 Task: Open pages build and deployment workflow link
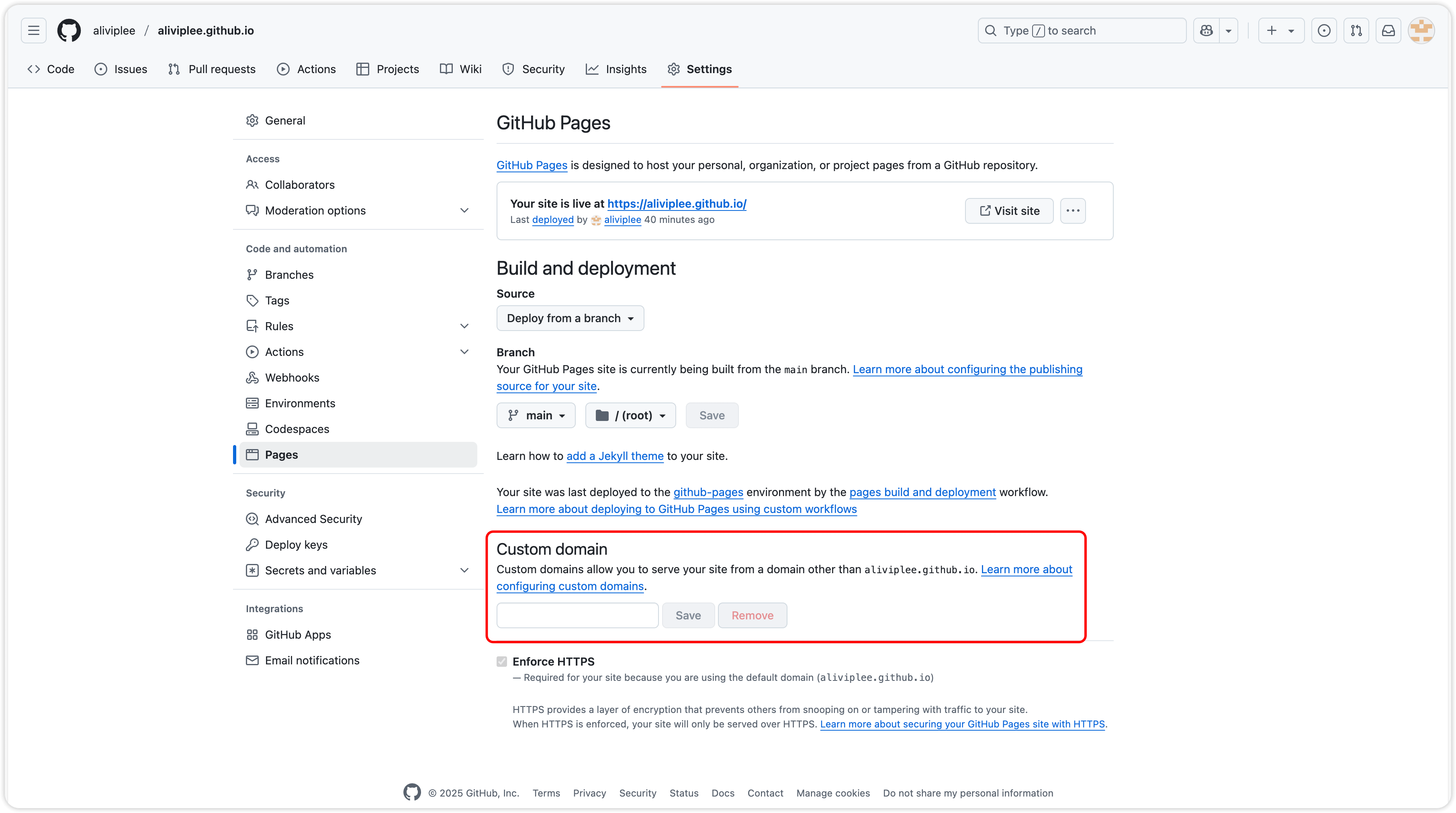[922, 492]
